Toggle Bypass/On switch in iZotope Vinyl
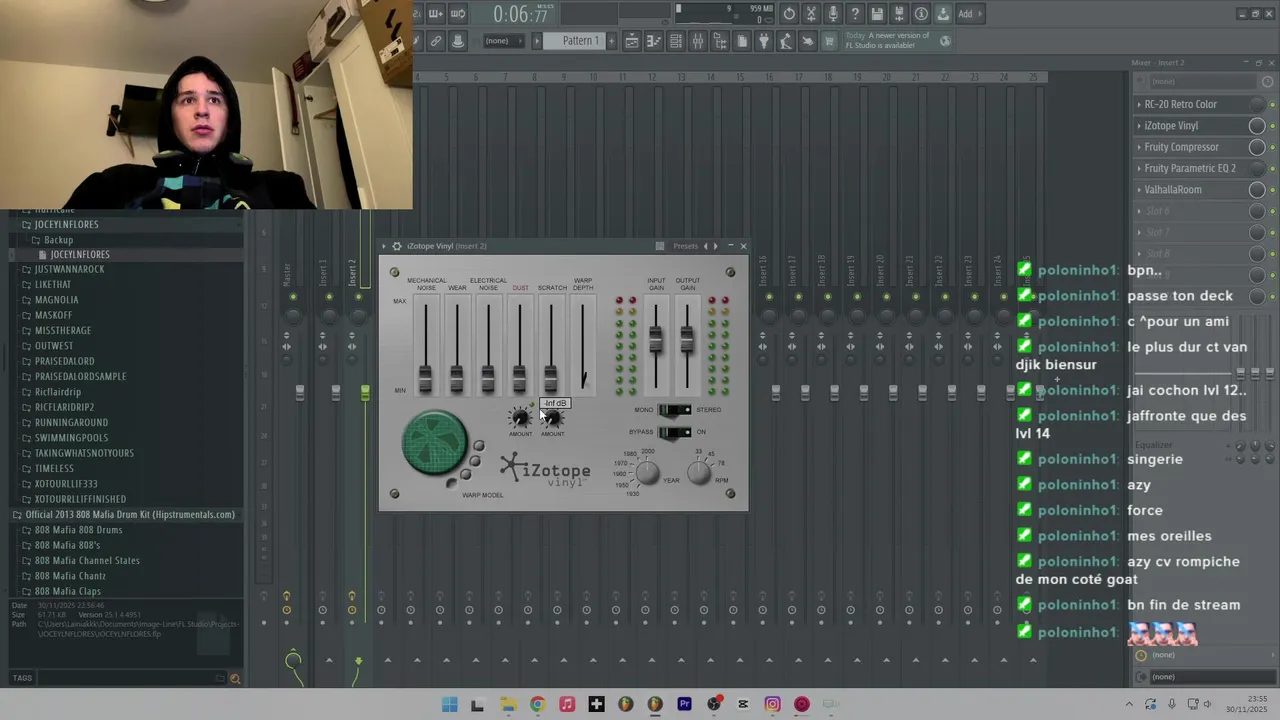This screenshot has height=720, width=1280. click(x=674, y=432)
